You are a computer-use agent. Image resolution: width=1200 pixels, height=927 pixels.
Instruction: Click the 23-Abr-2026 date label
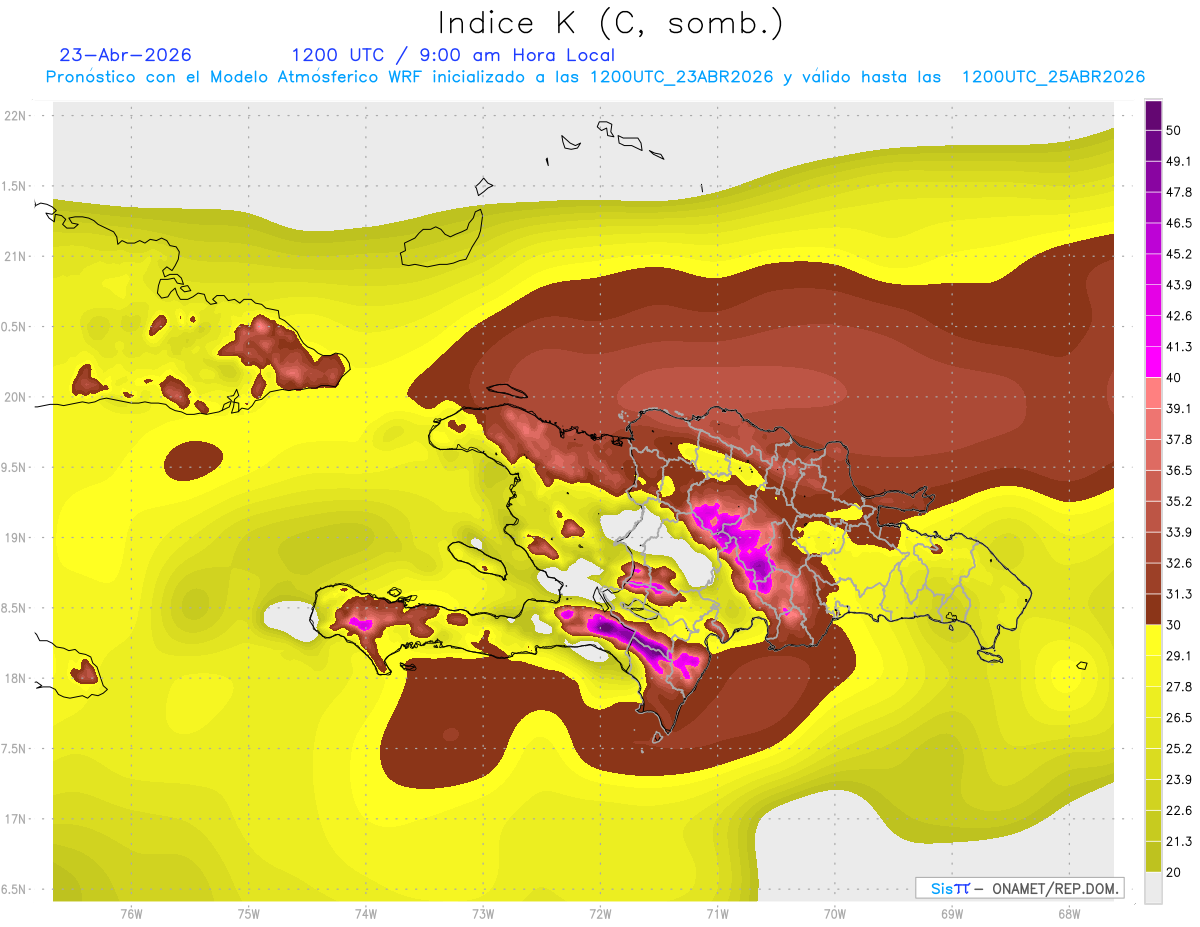[x=126, y=55]
